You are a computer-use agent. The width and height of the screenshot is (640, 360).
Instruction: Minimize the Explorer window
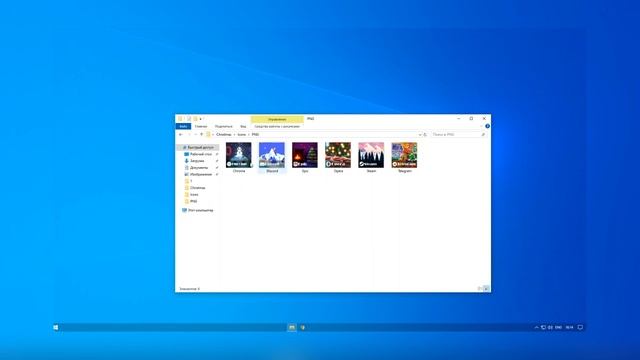point(458,118)
